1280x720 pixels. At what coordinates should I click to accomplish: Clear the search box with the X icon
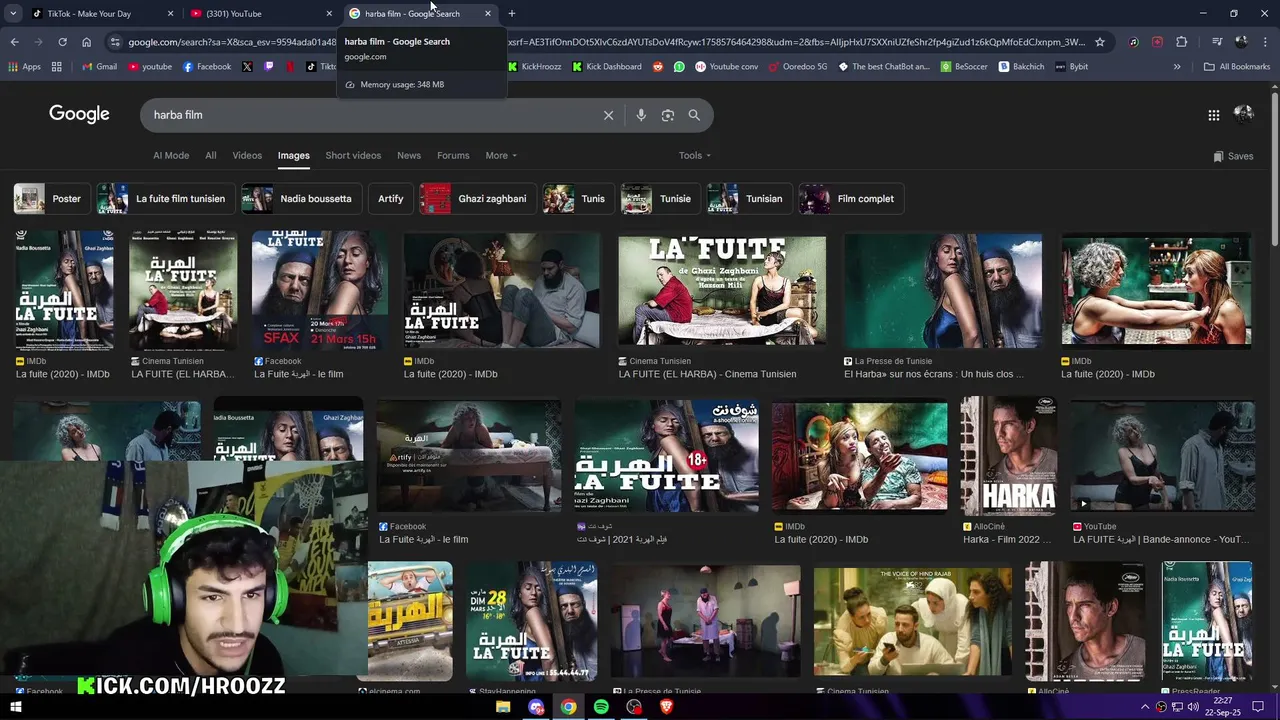[608, 115]
